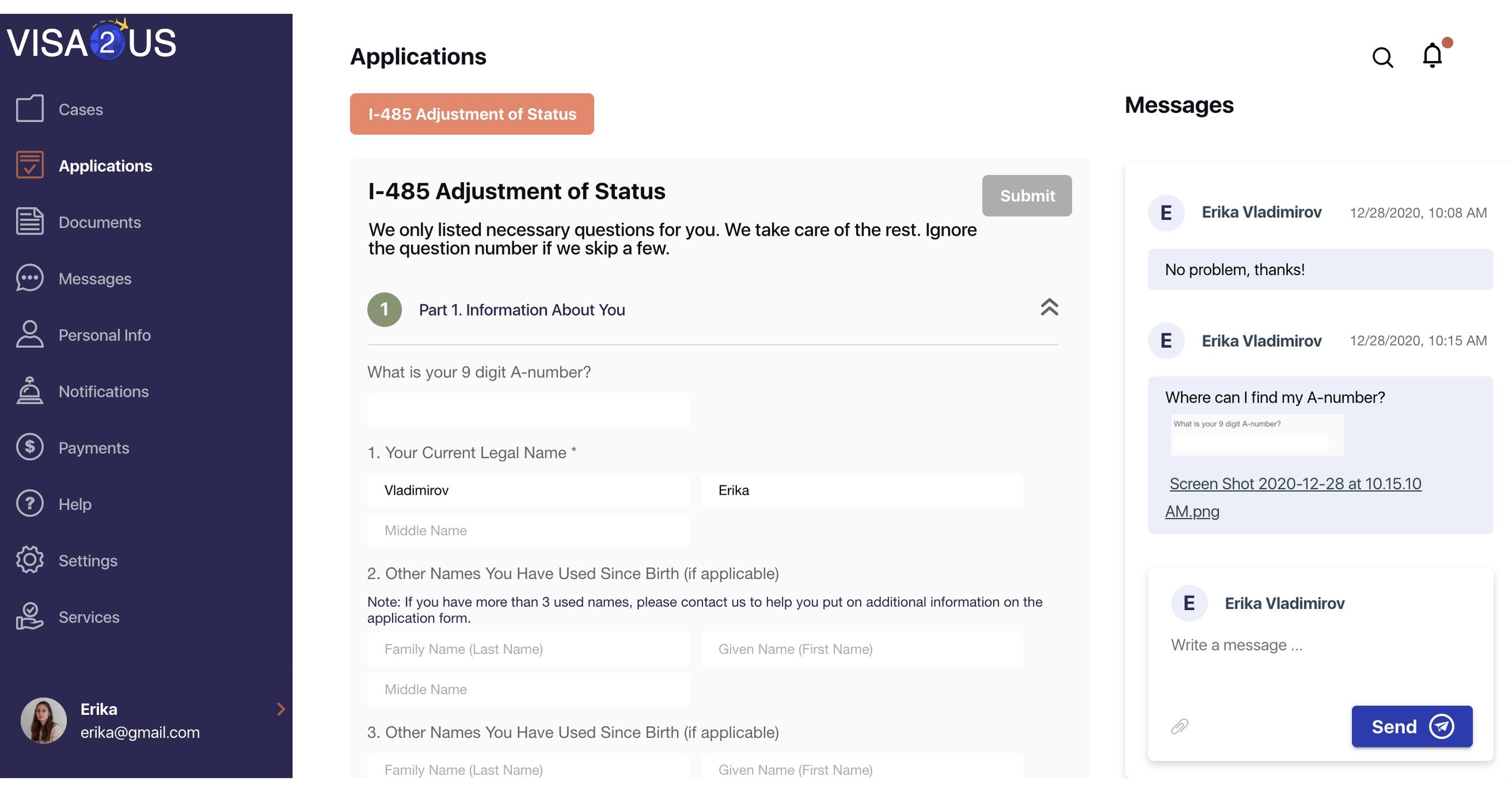Click the Middle Name input field
The width and height of the screenshot is (1512, 792).
coord(528,530)
